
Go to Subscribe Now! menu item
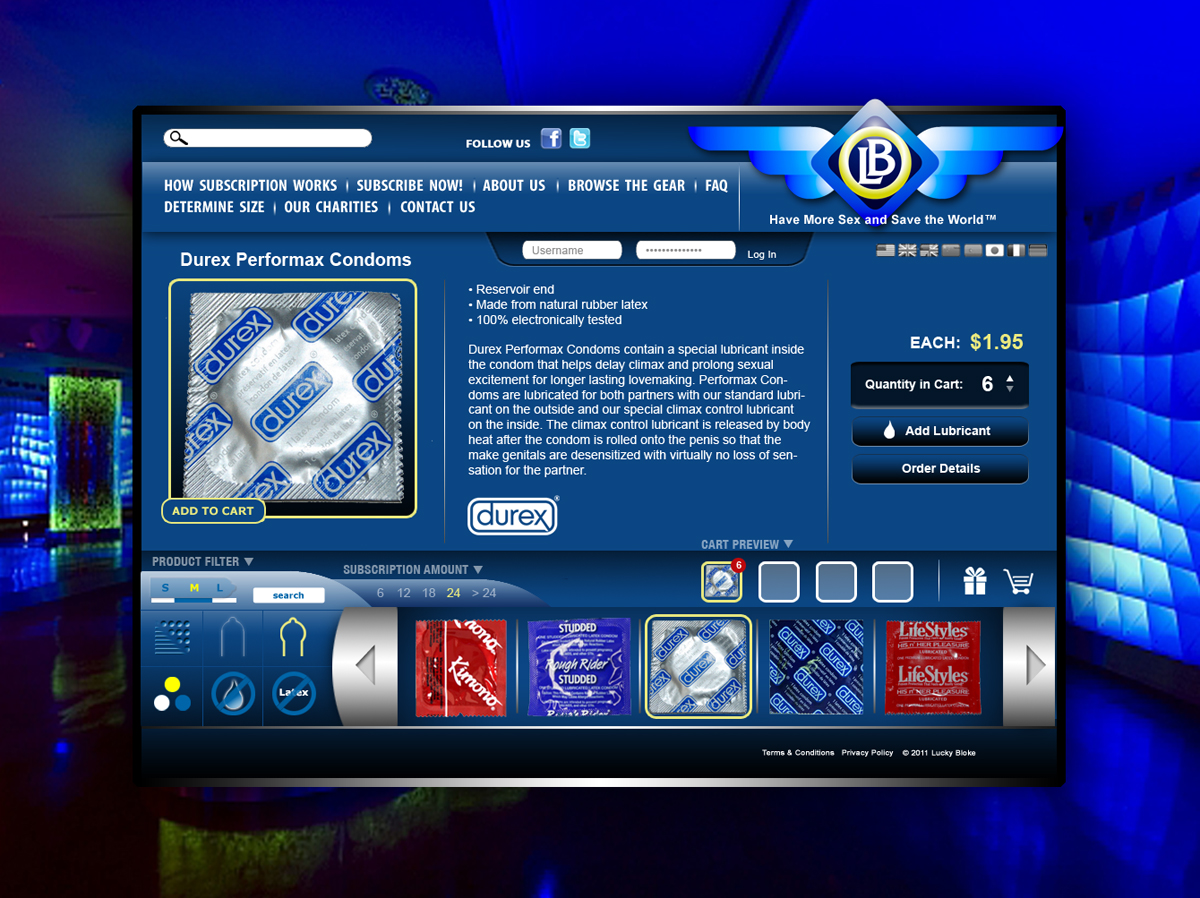click(410, 185)
